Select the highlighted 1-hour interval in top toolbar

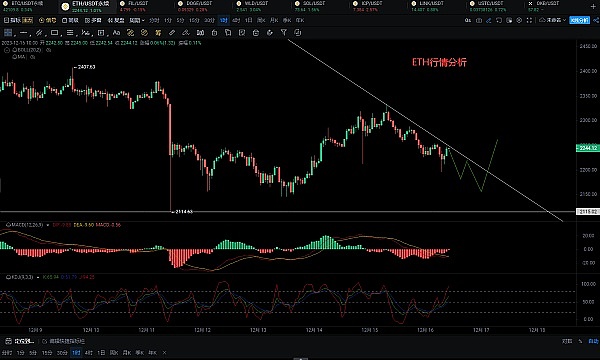tap(224, 20)
